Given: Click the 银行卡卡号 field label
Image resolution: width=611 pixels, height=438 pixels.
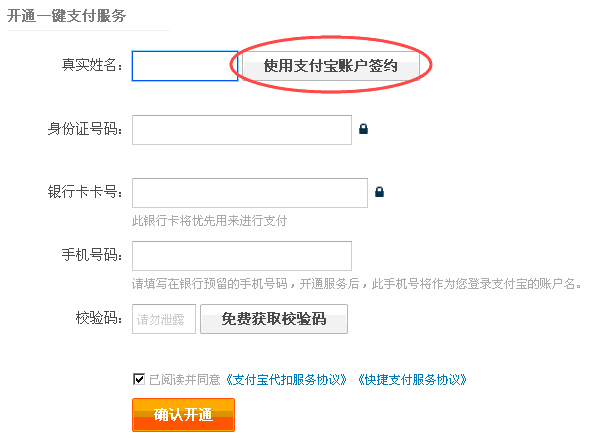Looking at the screenshot, I should pyautogui.click(x=85, y=193).
